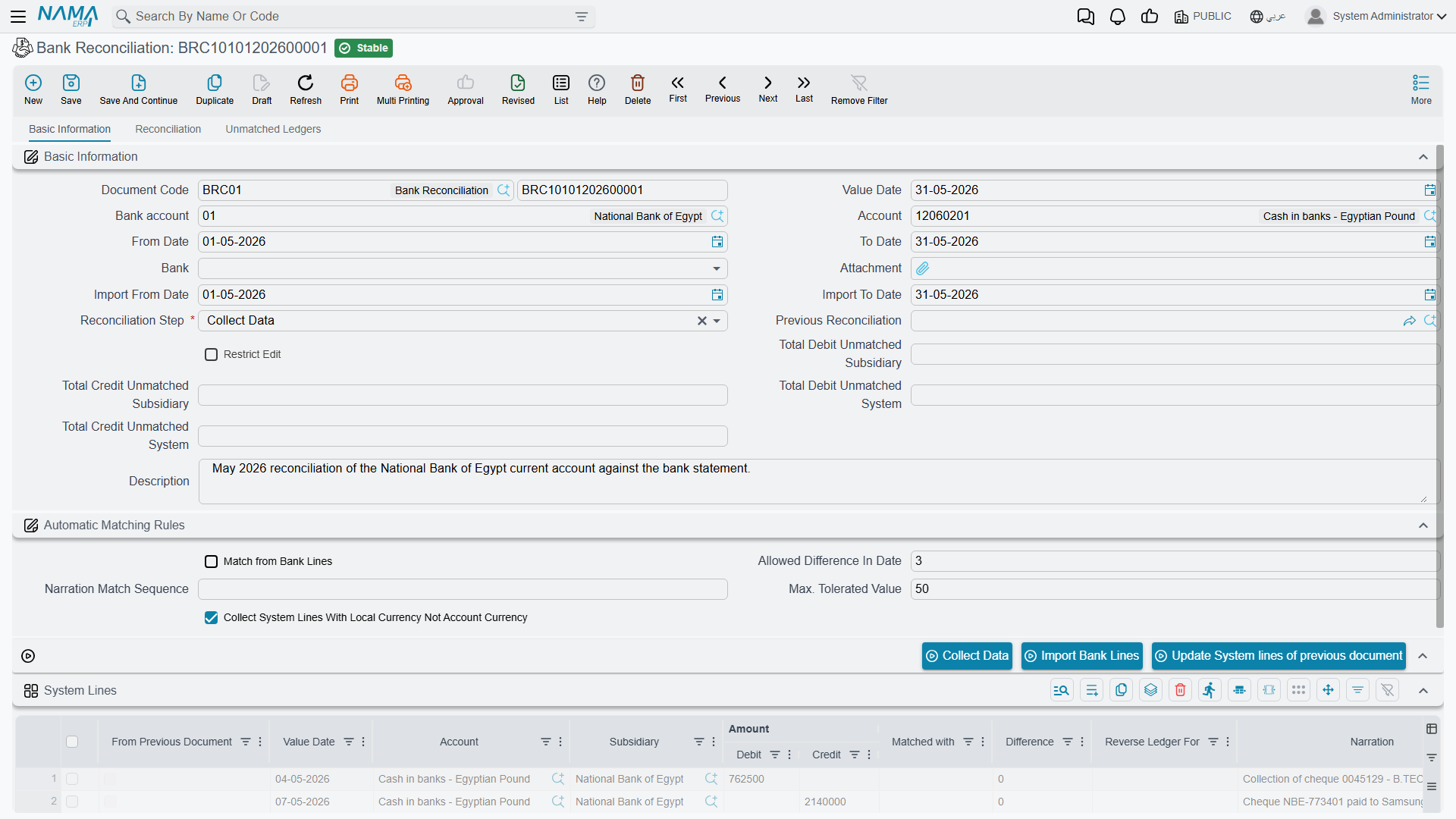Open Value Date column filter menu
This screenshot has width=1456, height=819.
pyautogui.click(x=363, y=742)
